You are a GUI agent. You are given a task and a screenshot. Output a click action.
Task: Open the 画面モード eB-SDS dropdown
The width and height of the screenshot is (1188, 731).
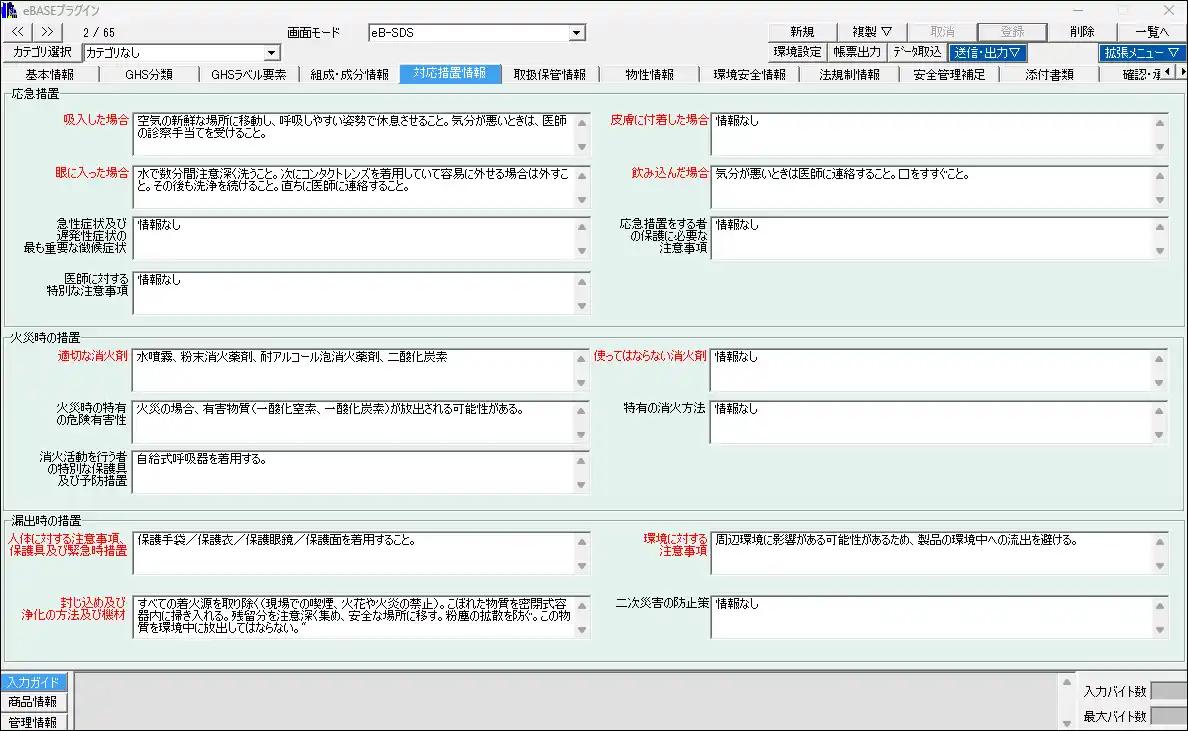pos(576,33)
